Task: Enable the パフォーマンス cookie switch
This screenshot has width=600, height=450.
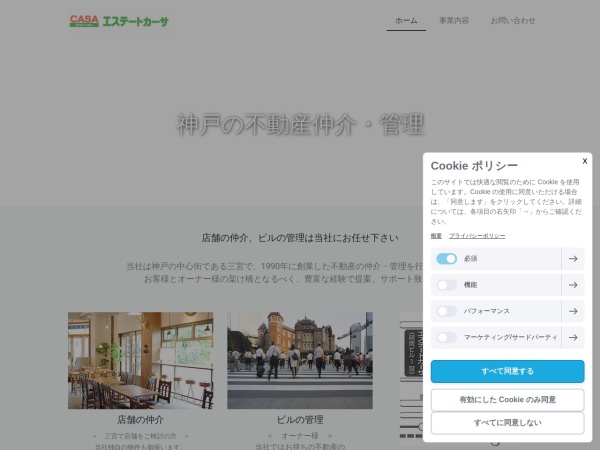Action: point(446,311)
